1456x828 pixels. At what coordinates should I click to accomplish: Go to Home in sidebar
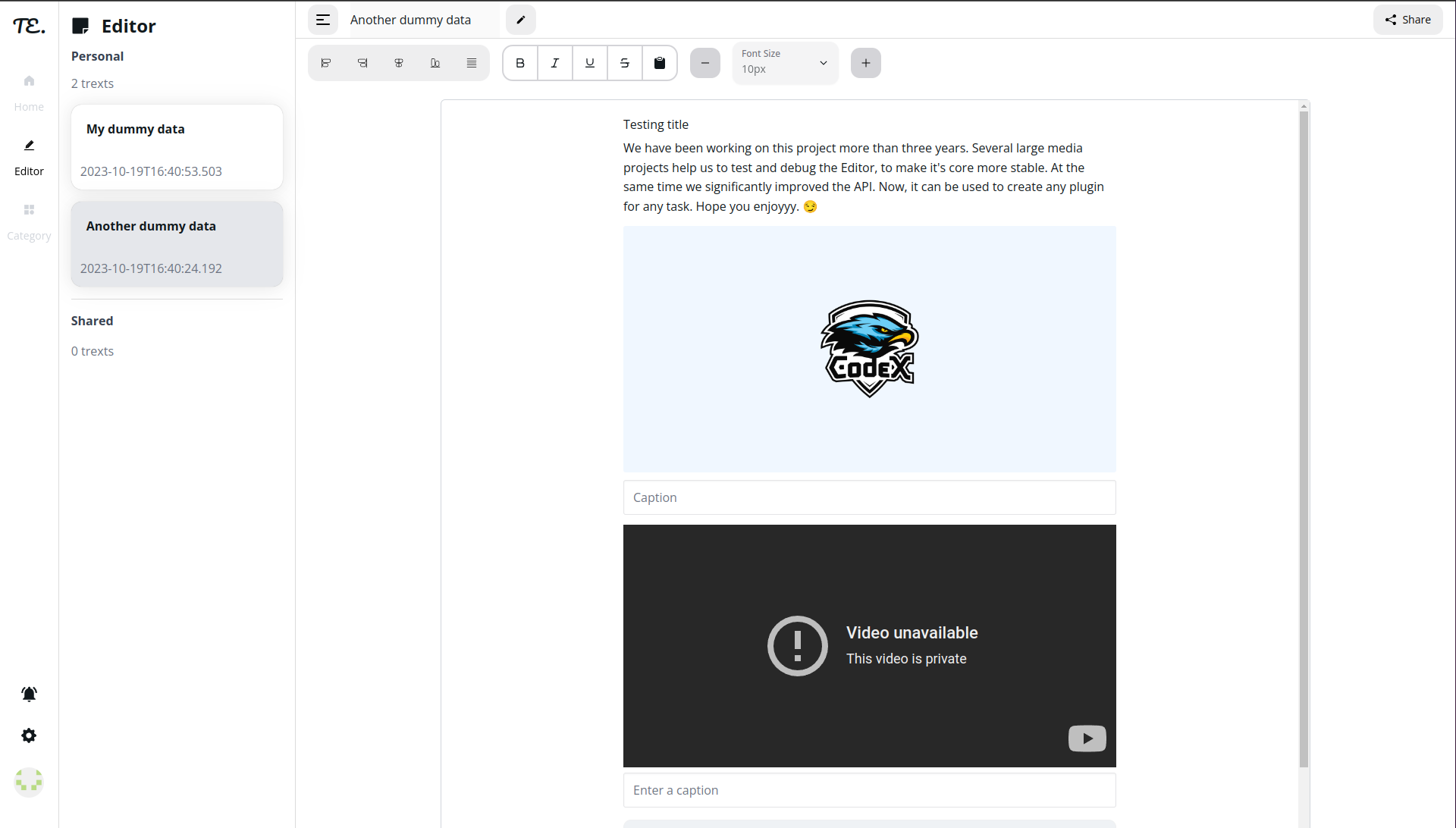pyautogui.click(x=29, y=92)
